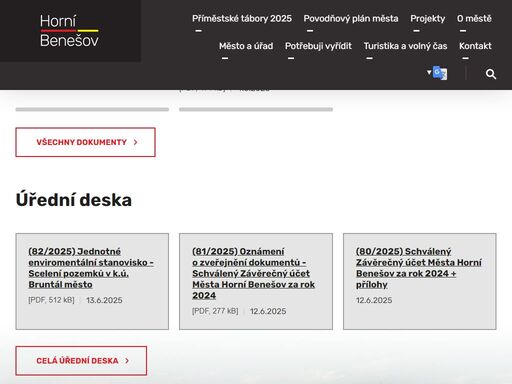Open Turistika a volný čas menu
512x384 pixels.
[x=405, y=46]
